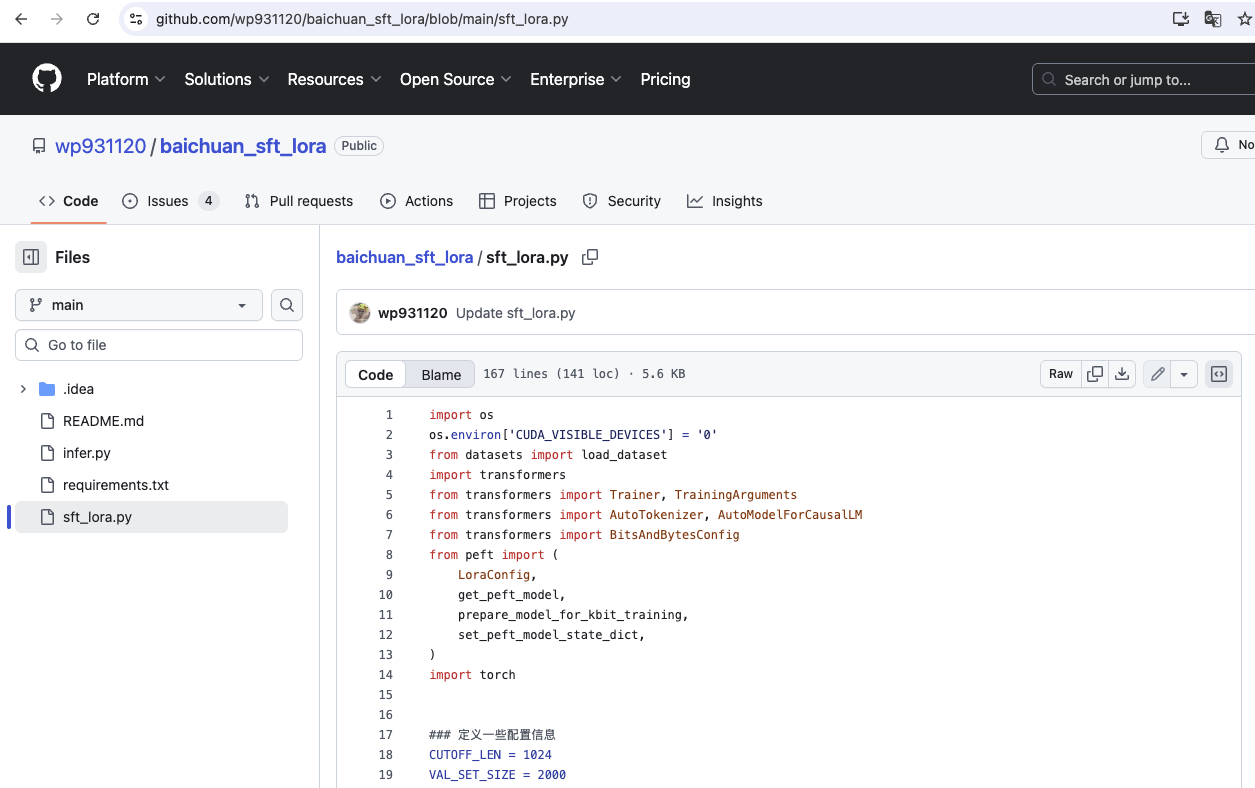Screen dimensions: 1255x788
Task: Click the .idea folder icon
Action: (47, 389)
